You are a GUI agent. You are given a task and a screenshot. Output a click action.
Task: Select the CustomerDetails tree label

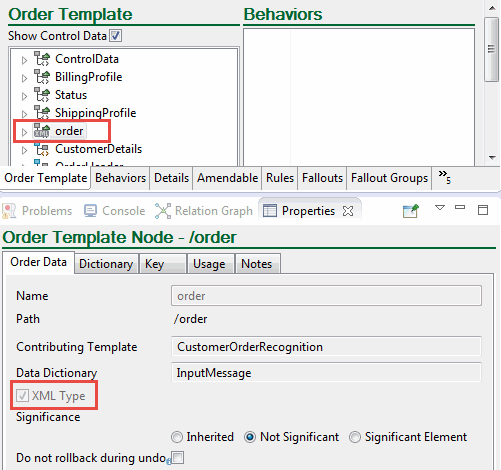[x=99, y=149]
